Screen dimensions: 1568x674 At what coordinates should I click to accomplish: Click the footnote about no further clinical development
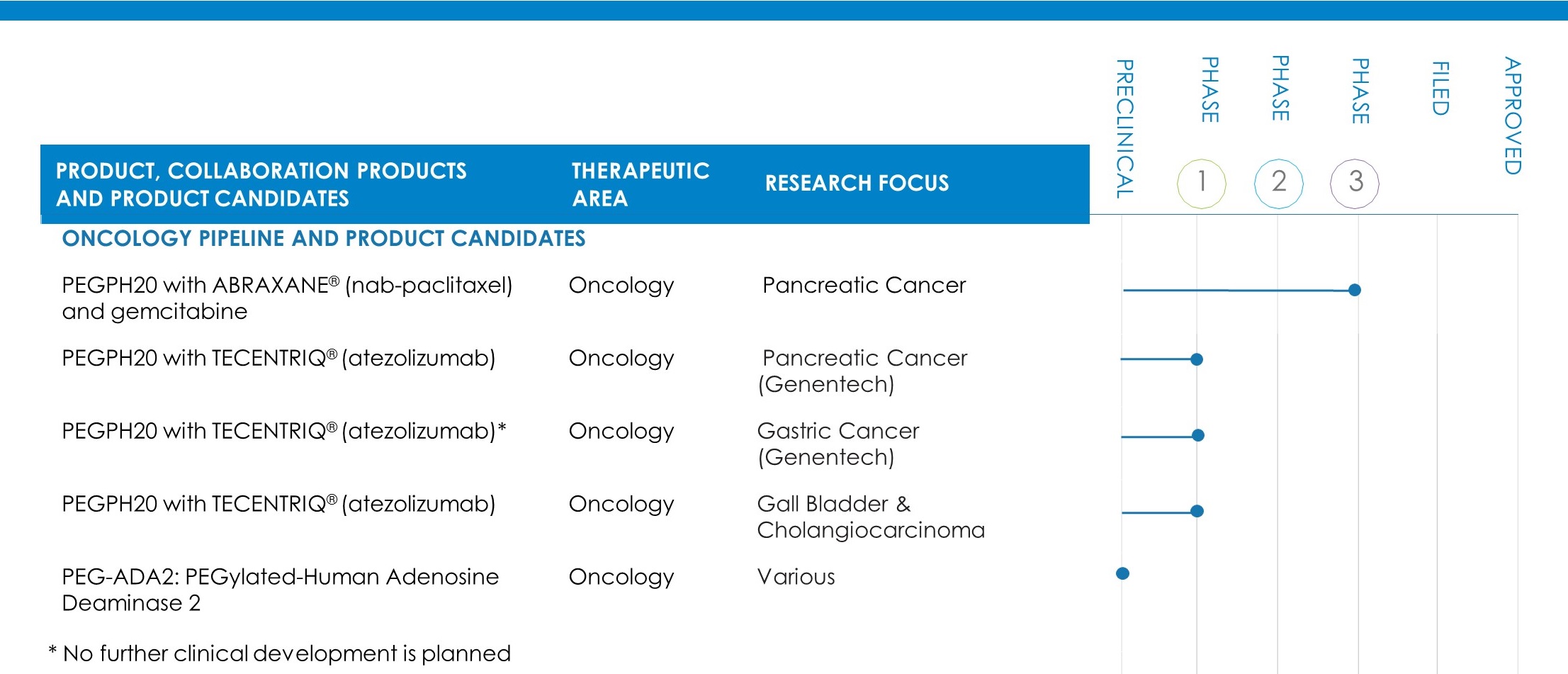280,653
